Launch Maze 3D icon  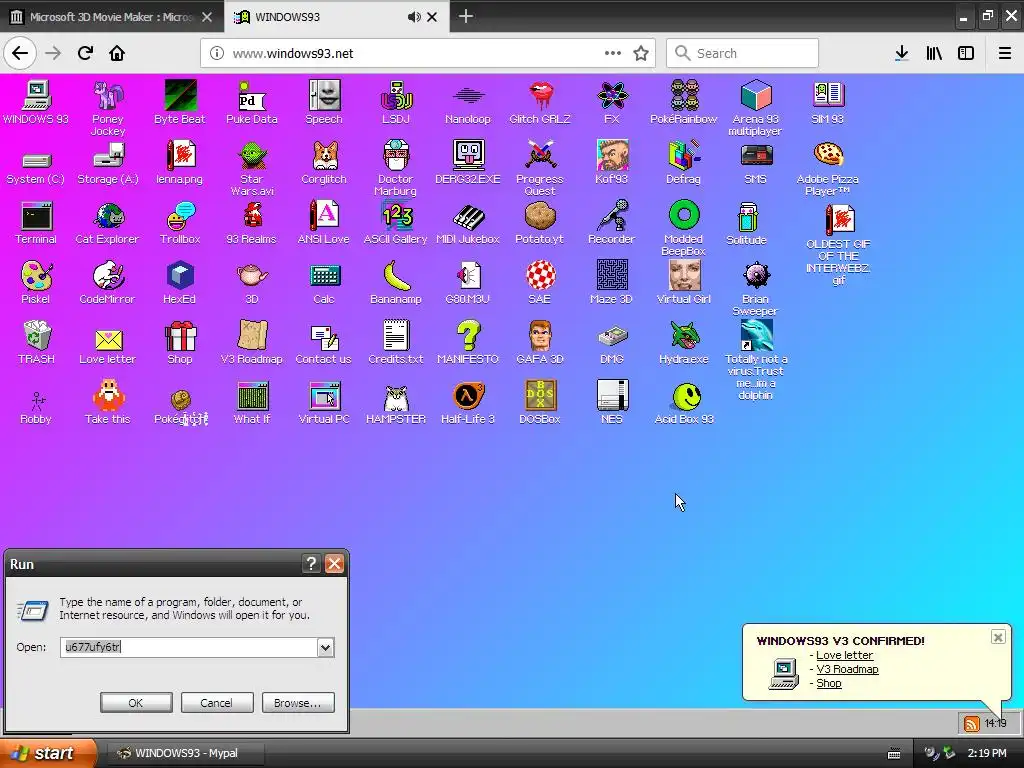click(612, 276)
